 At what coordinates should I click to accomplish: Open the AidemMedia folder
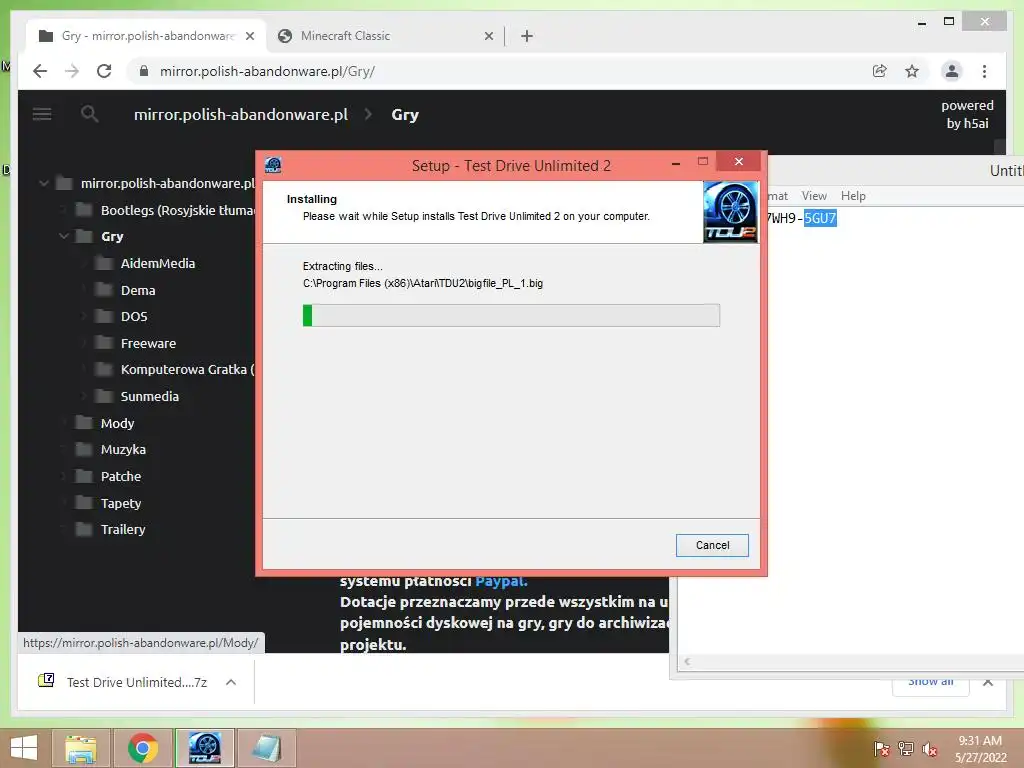pos(158,263)
